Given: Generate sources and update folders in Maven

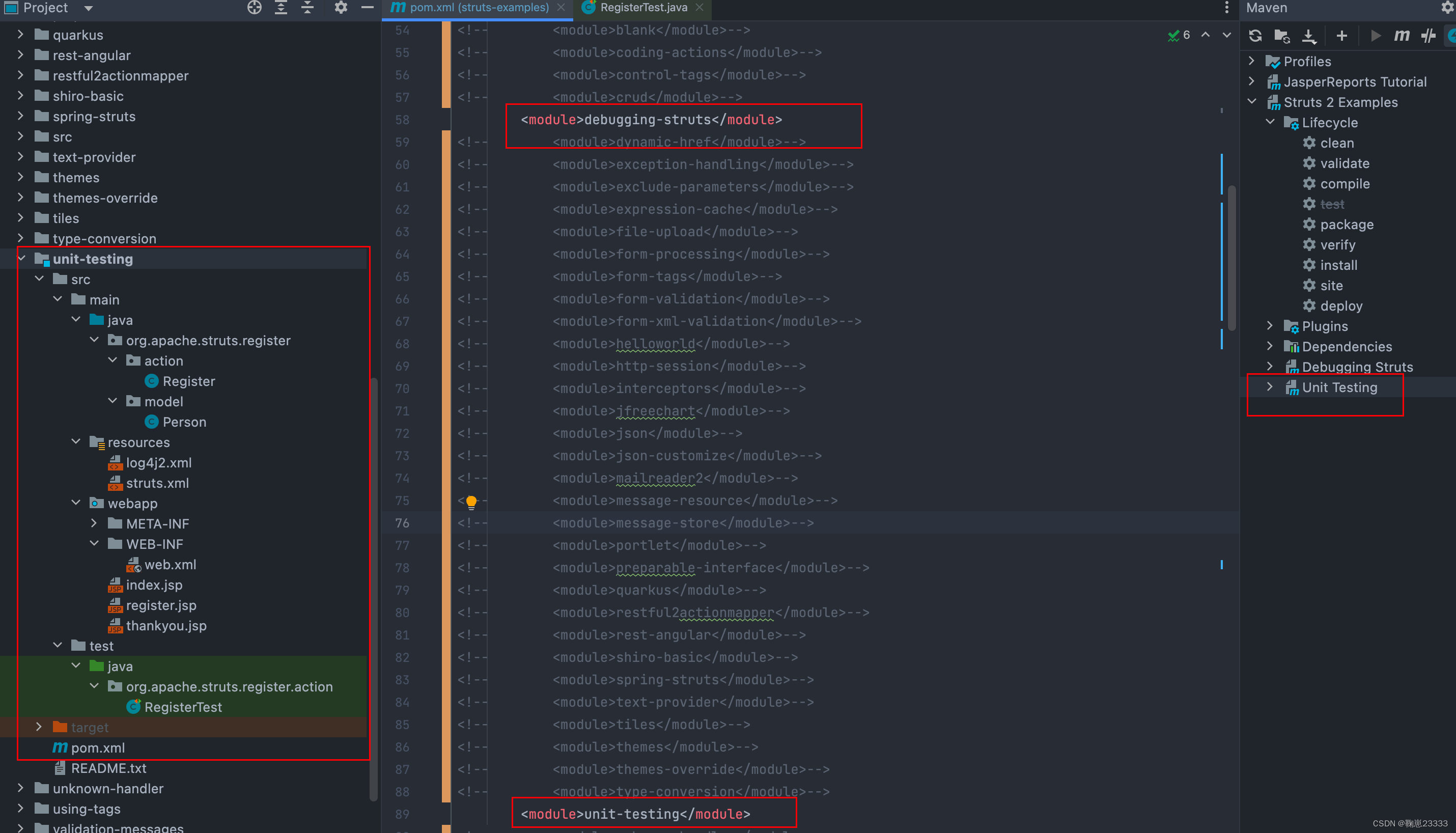Looking at the screenshot, I should click(x=1282, y=36).
